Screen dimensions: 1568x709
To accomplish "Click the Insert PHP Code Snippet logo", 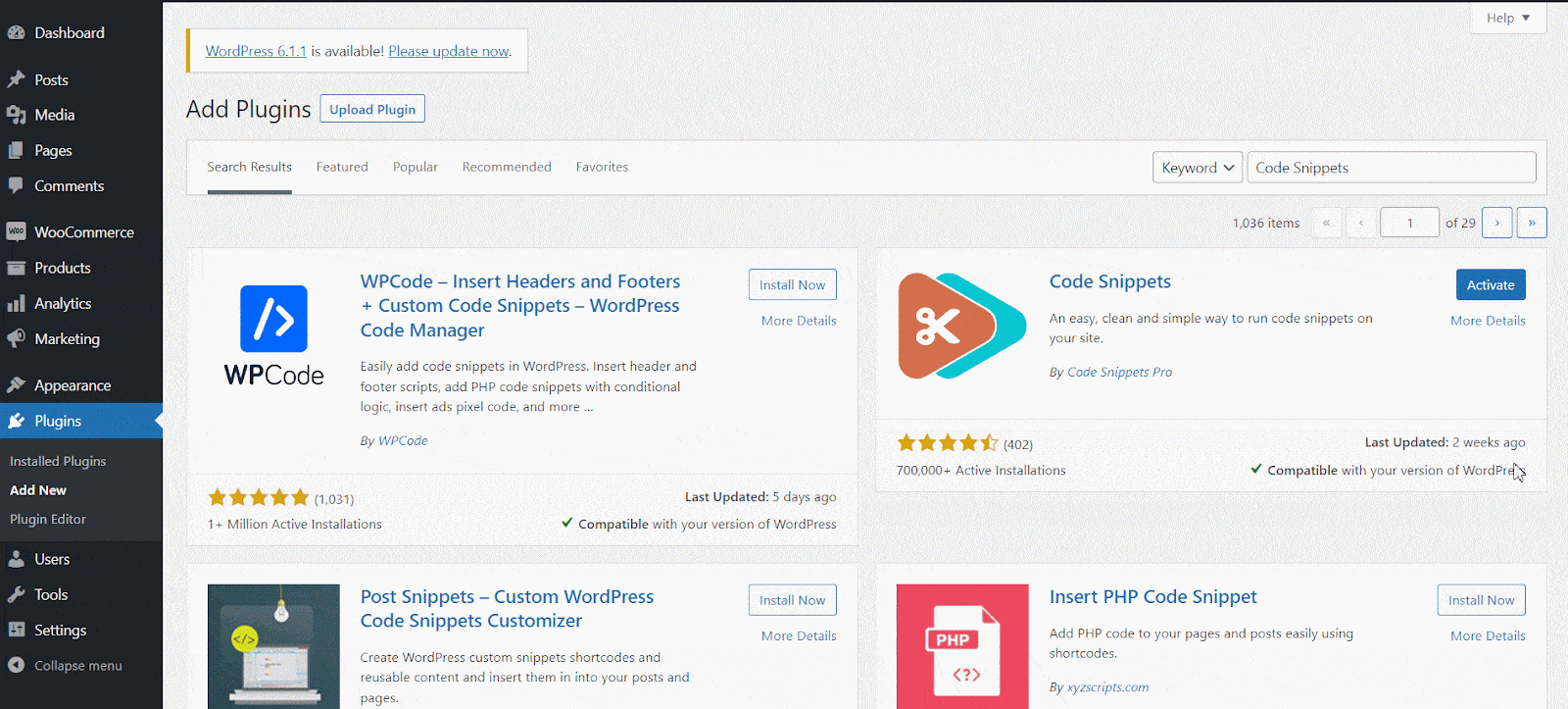I will tap(962, 647).
